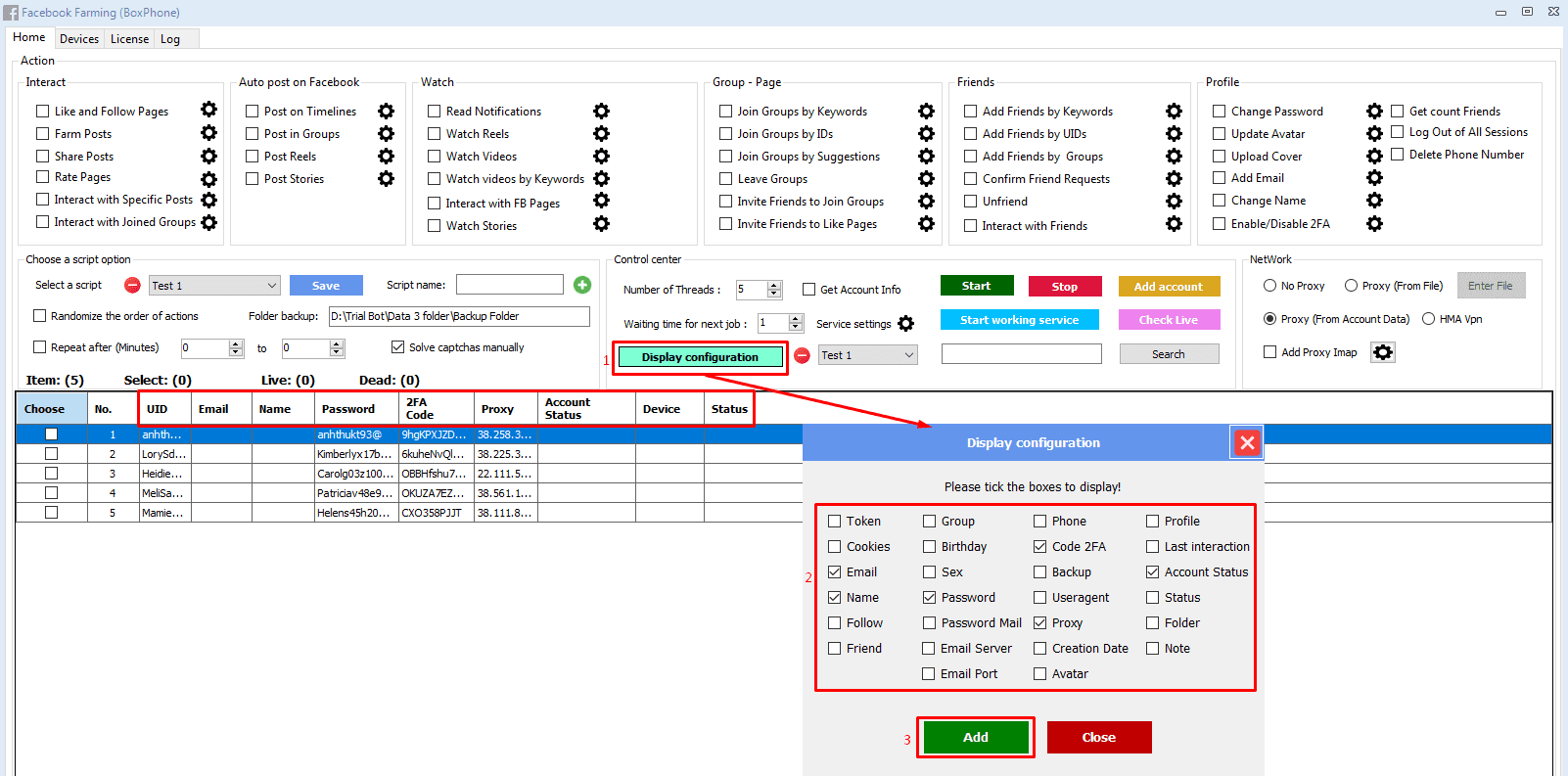The image size is (1568, 776).
Task: Decrease Waiting time for next job
Action: point(796,327)
